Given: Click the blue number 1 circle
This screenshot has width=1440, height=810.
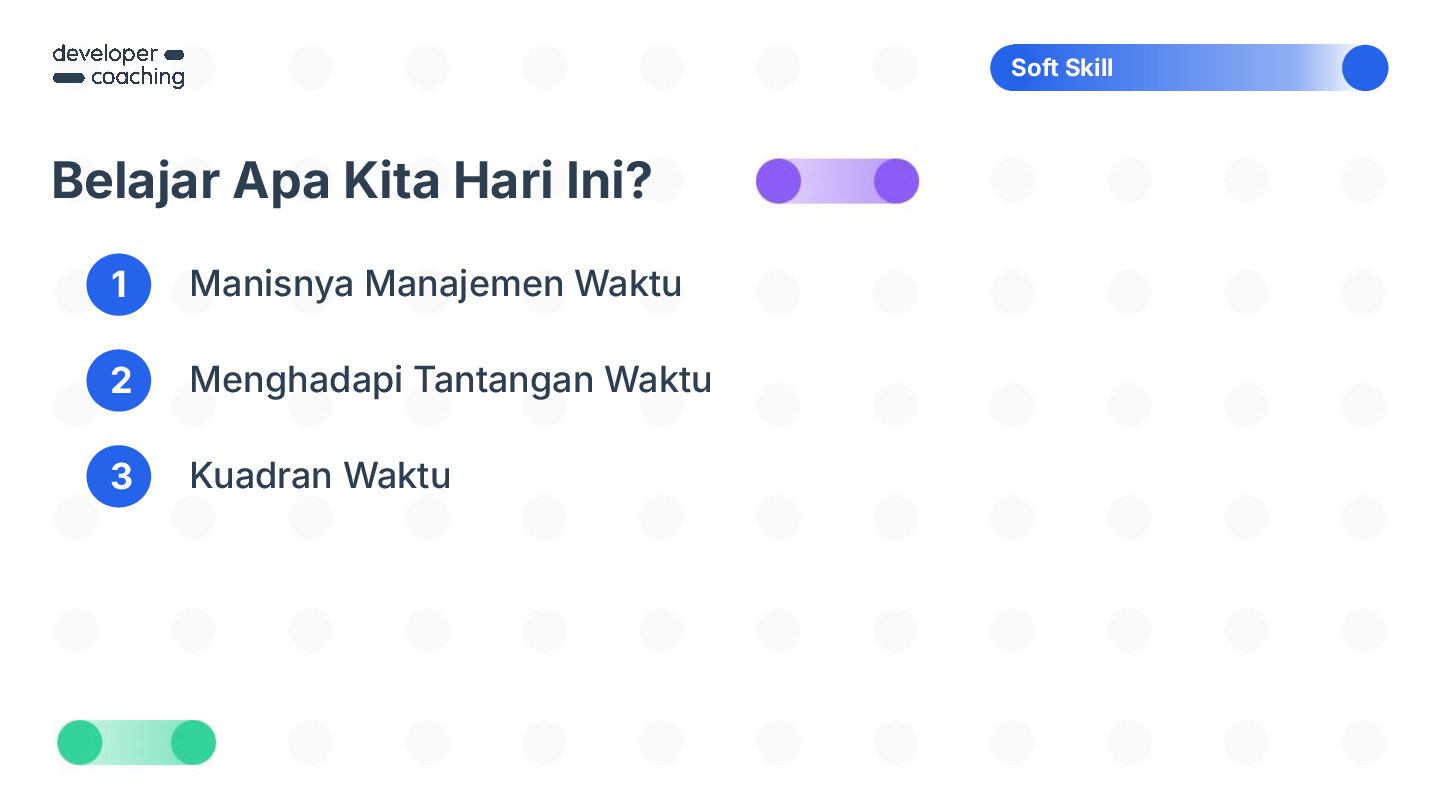Looking at the screenshot, I should point(119,284).
